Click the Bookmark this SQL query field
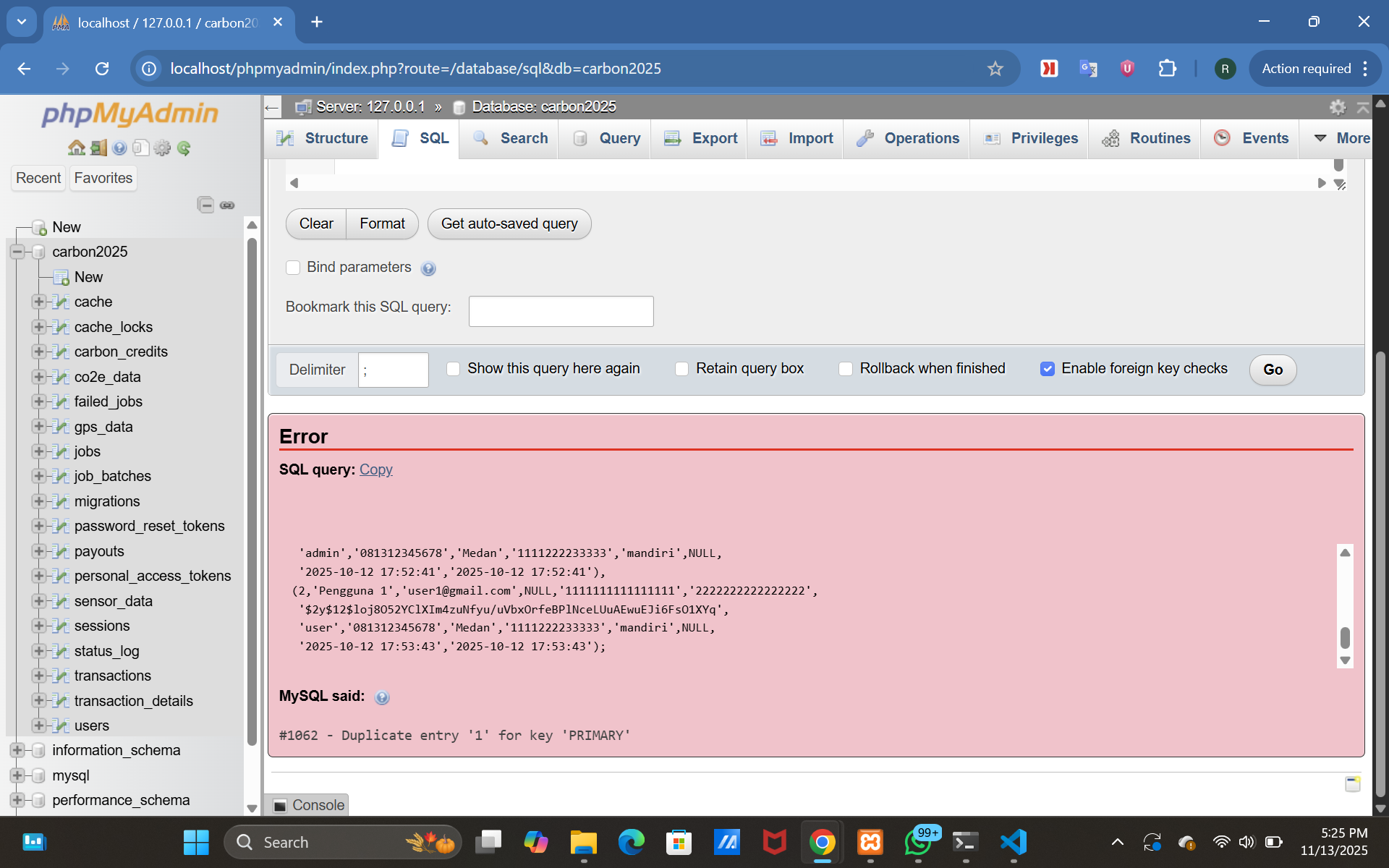The width and height of the screenshot is (1389, 868). pos(561,311)
